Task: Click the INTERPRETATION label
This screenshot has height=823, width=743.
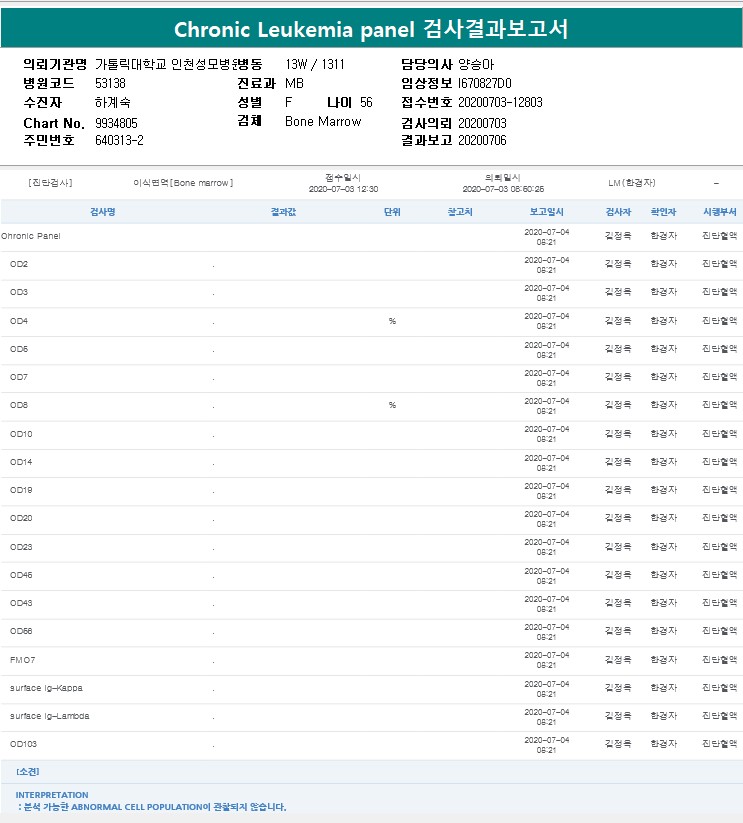Action: (52, 795)
